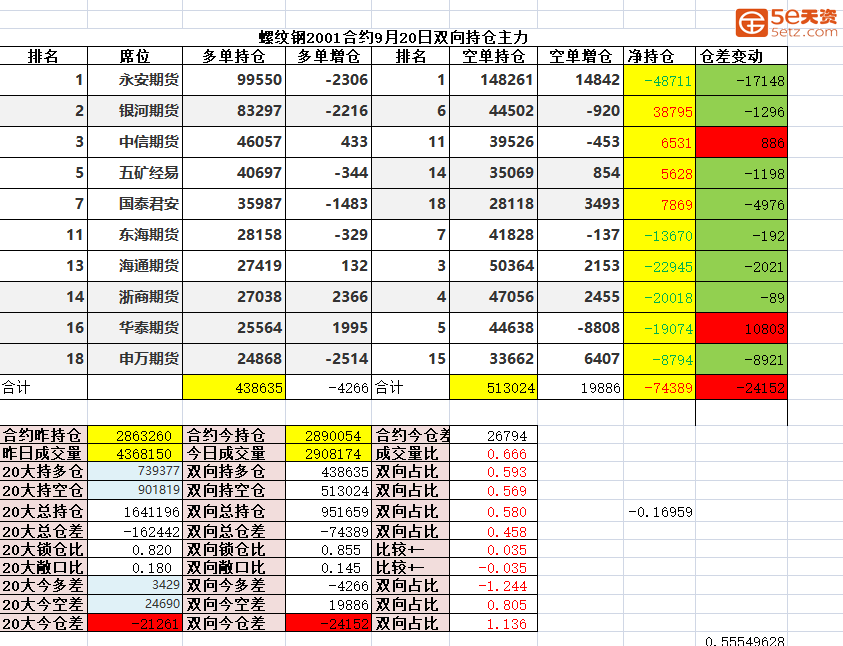Click the yellow 净持仓 header cell

[657, 56]
